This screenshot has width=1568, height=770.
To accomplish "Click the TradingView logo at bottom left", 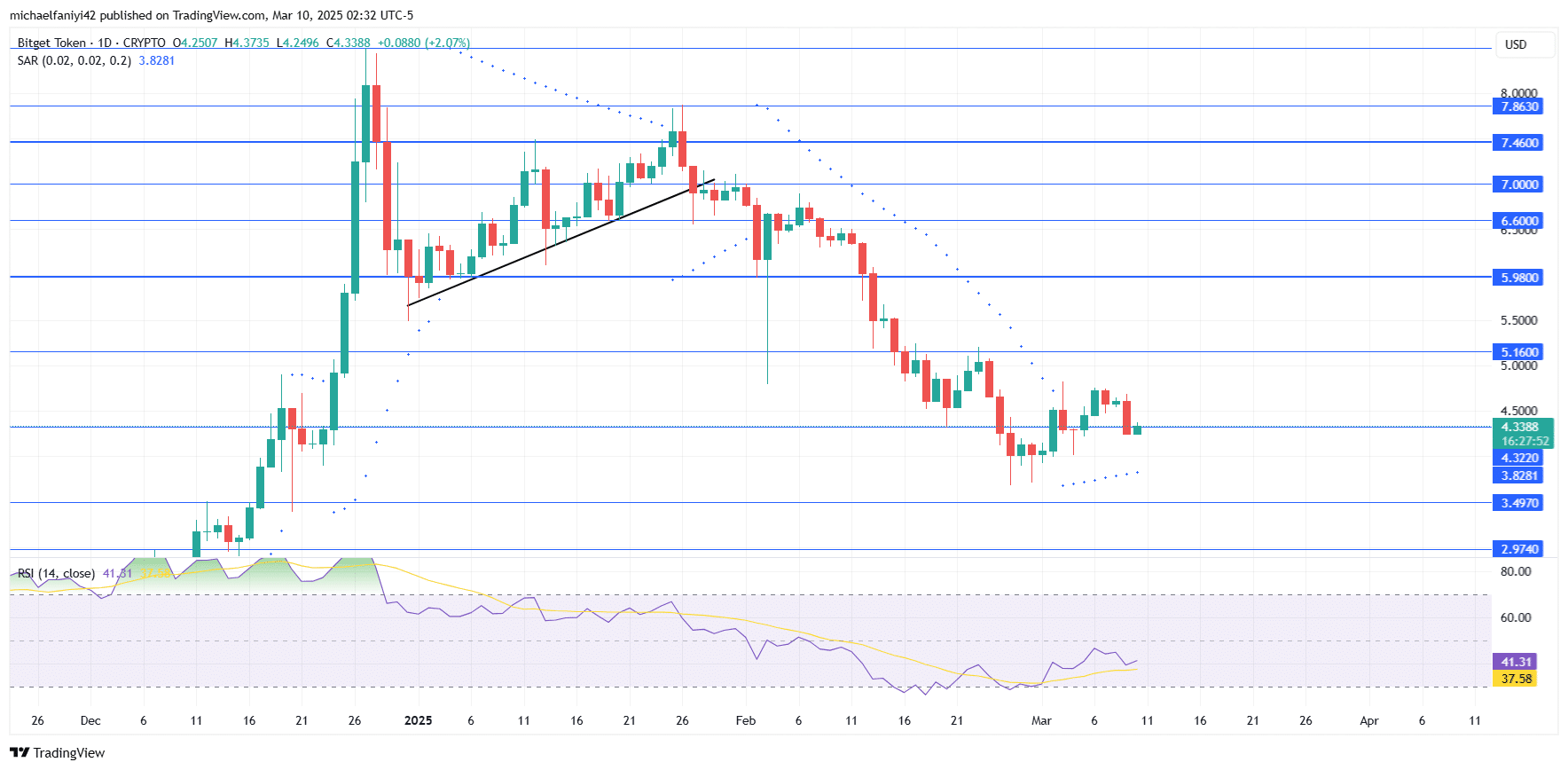I will (58, 752).
